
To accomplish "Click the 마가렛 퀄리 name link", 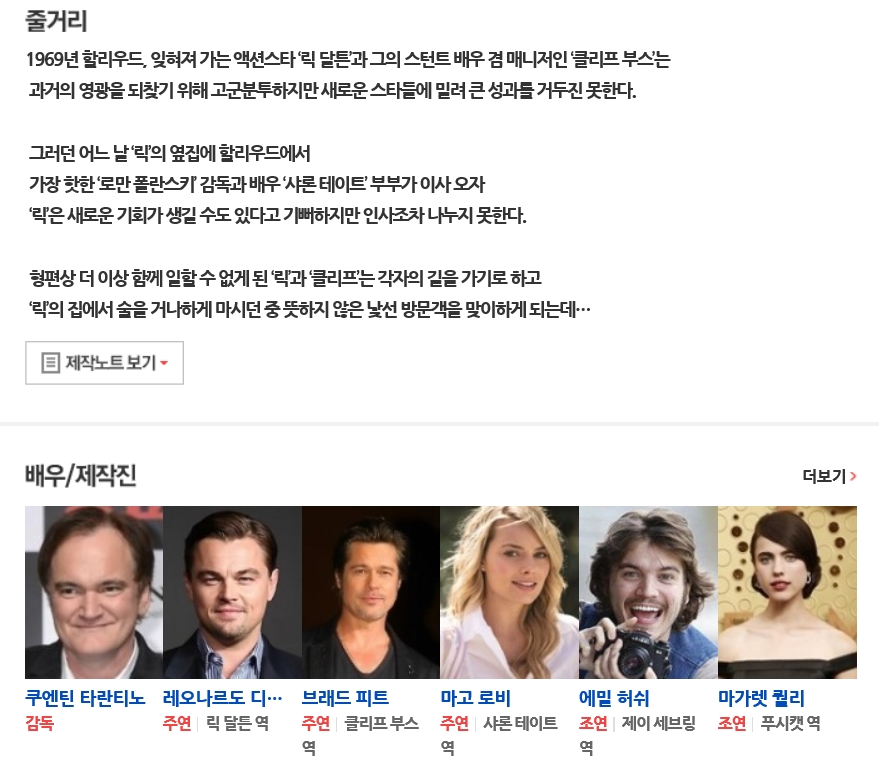I will tap(761, 698).
